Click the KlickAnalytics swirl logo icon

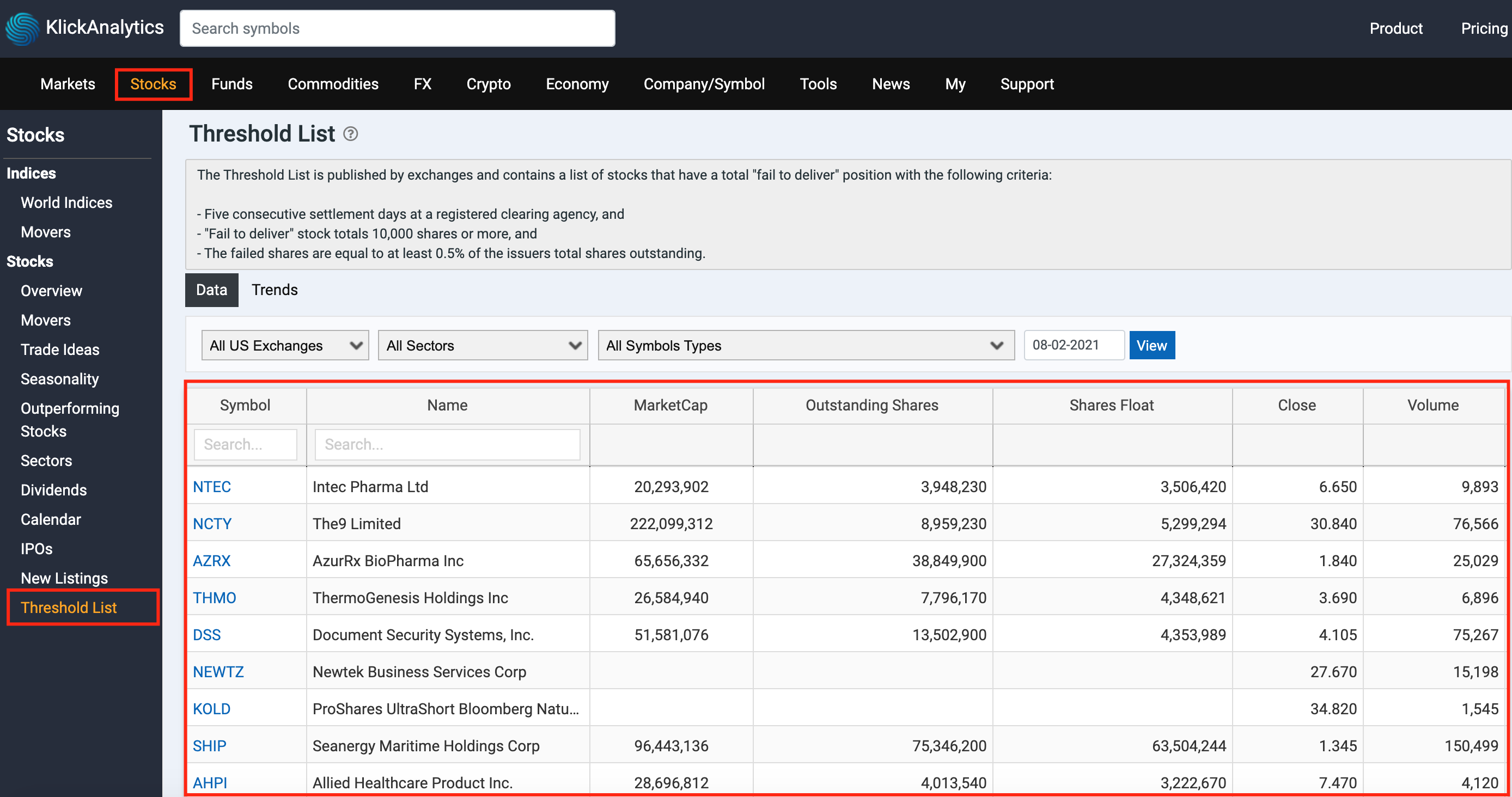22,28
